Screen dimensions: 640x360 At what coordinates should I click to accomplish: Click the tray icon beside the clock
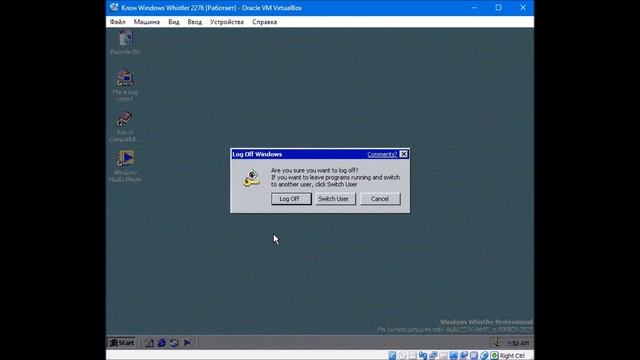[x=496, y=343]
